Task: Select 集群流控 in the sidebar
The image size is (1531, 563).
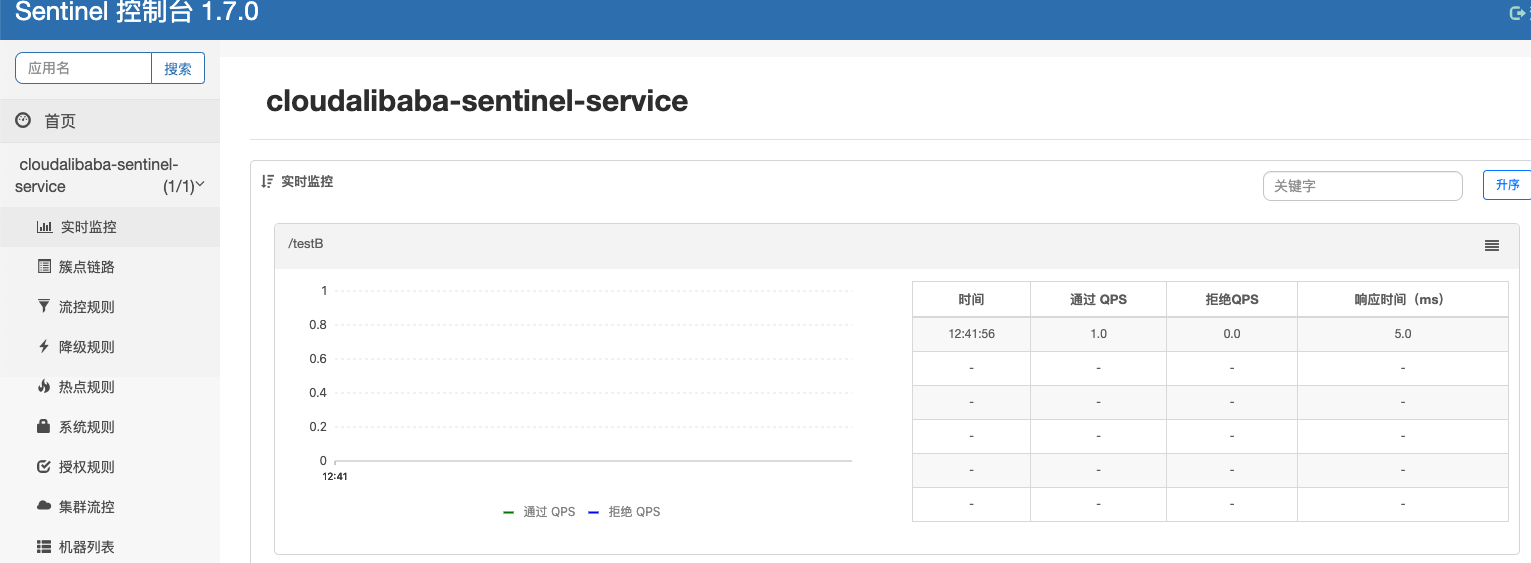Action: pos(110,507)
